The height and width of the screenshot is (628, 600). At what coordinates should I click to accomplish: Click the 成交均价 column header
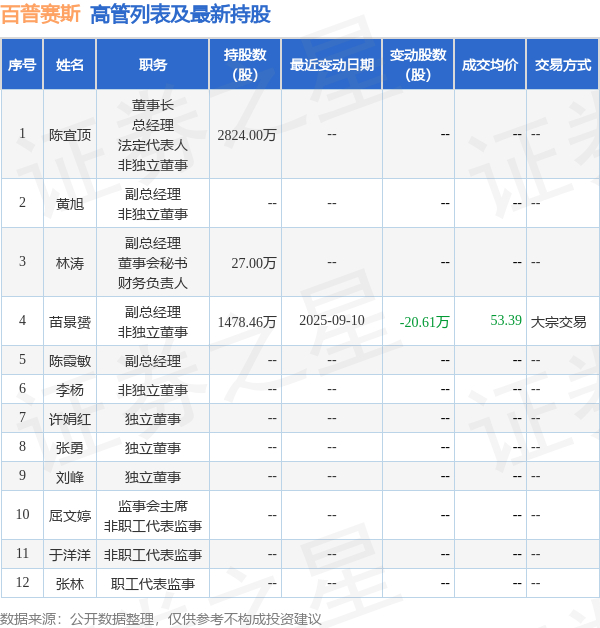(x=490, y=64)
